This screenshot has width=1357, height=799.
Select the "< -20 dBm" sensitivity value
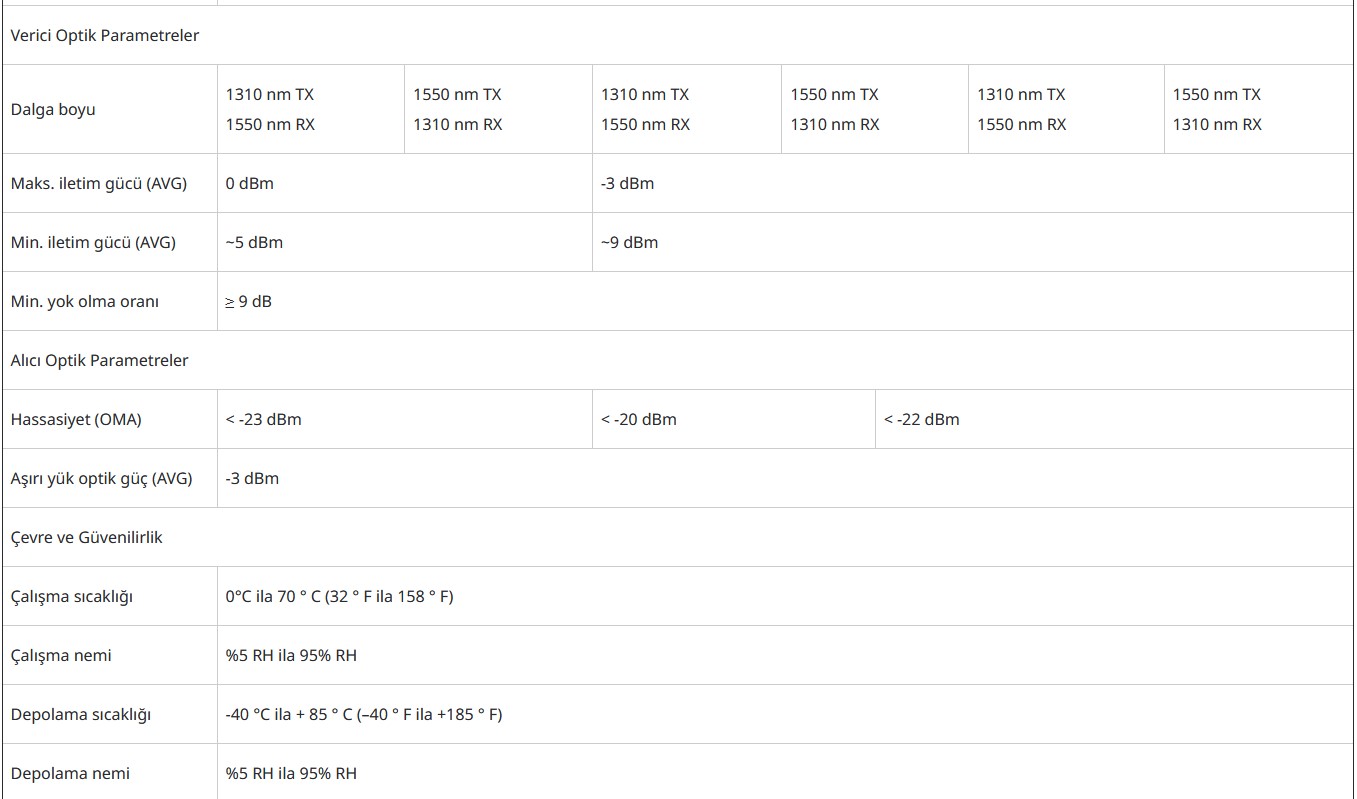pos(638,419)
